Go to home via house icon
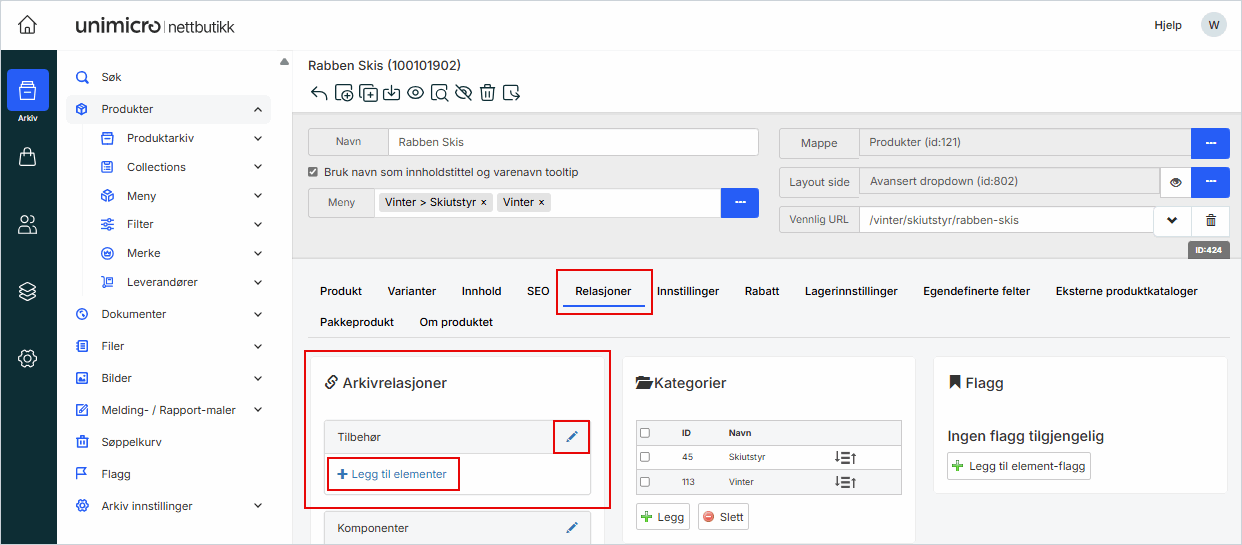The image size is (1242, 545). [28, 25]
